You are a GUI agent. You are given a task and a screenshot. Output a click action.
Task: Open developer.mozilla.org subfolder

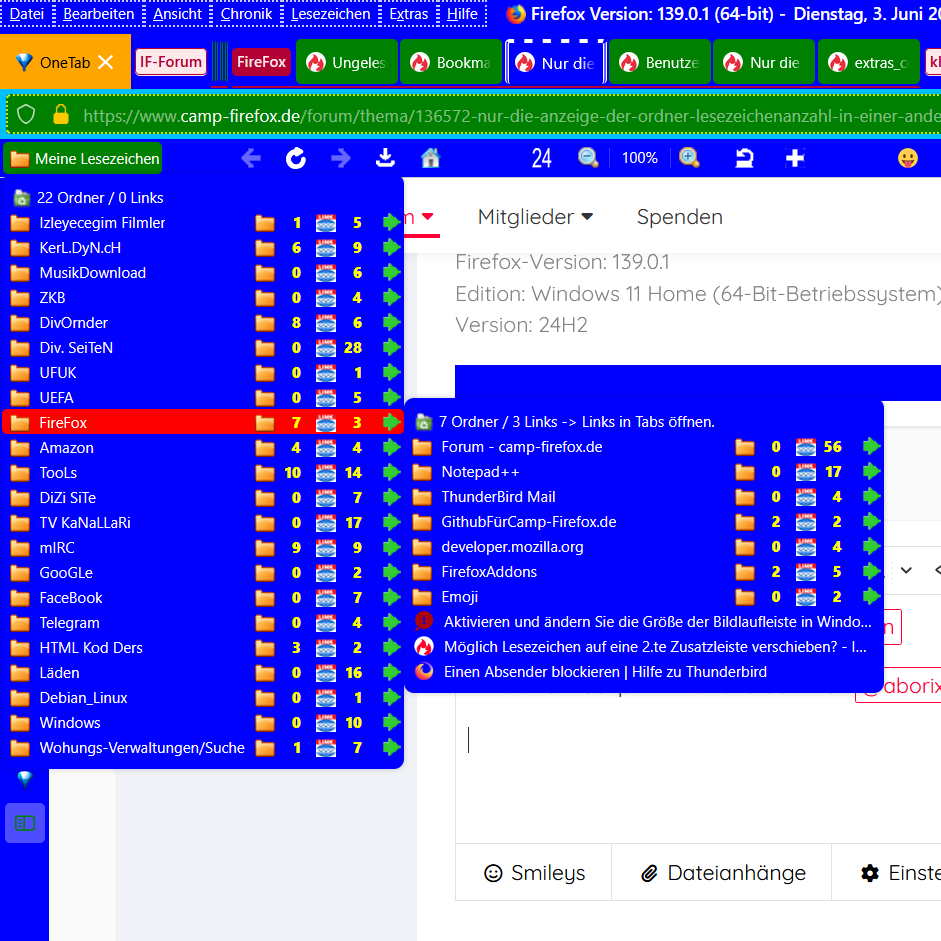click(x=645, y=547)
